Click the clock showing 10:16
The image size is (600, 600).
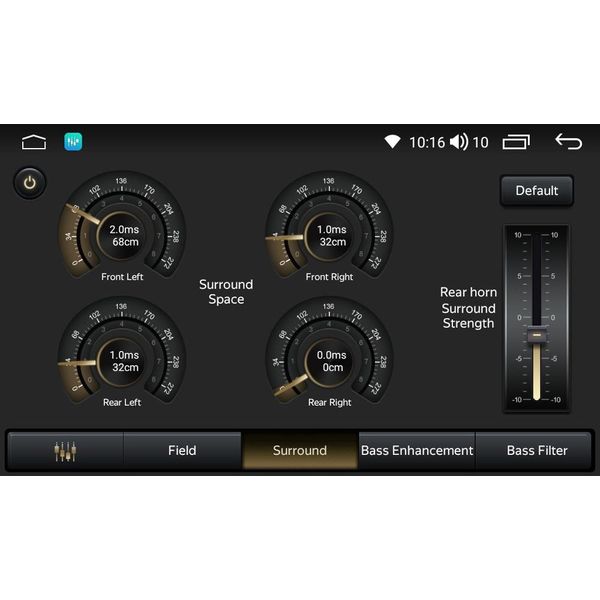click(x=426, y=142)
